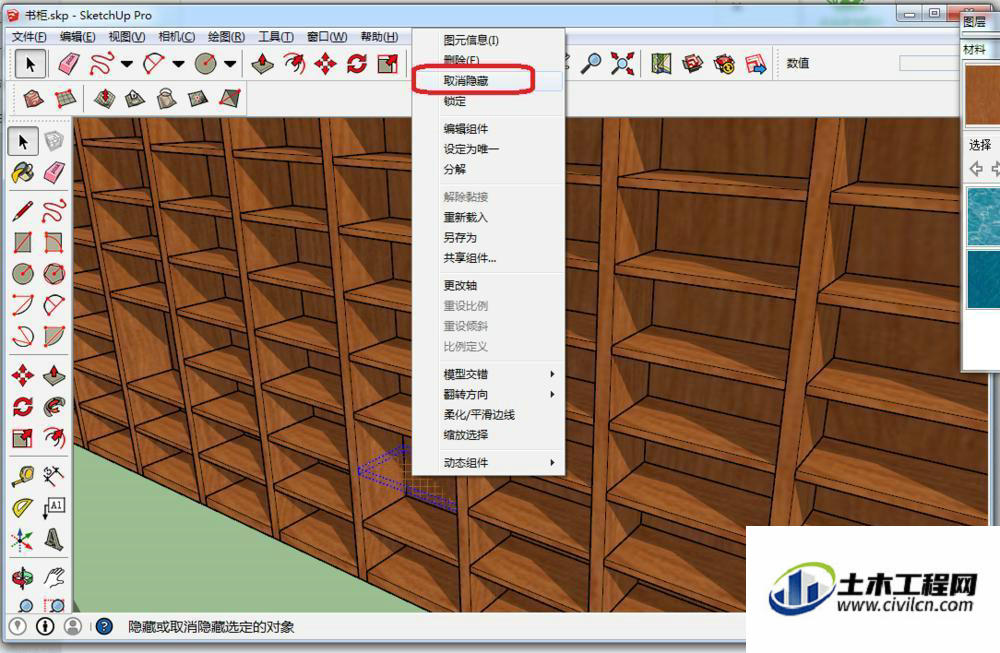The width and height of the screenshot is (1000, 653).
Task: Click the back arrow in materials 选择 panel
Action: coord(976,169)
